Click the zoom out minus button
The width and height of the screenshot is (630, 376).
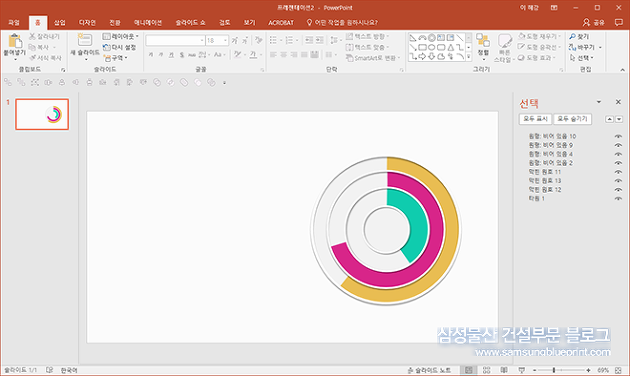point(535,370)
